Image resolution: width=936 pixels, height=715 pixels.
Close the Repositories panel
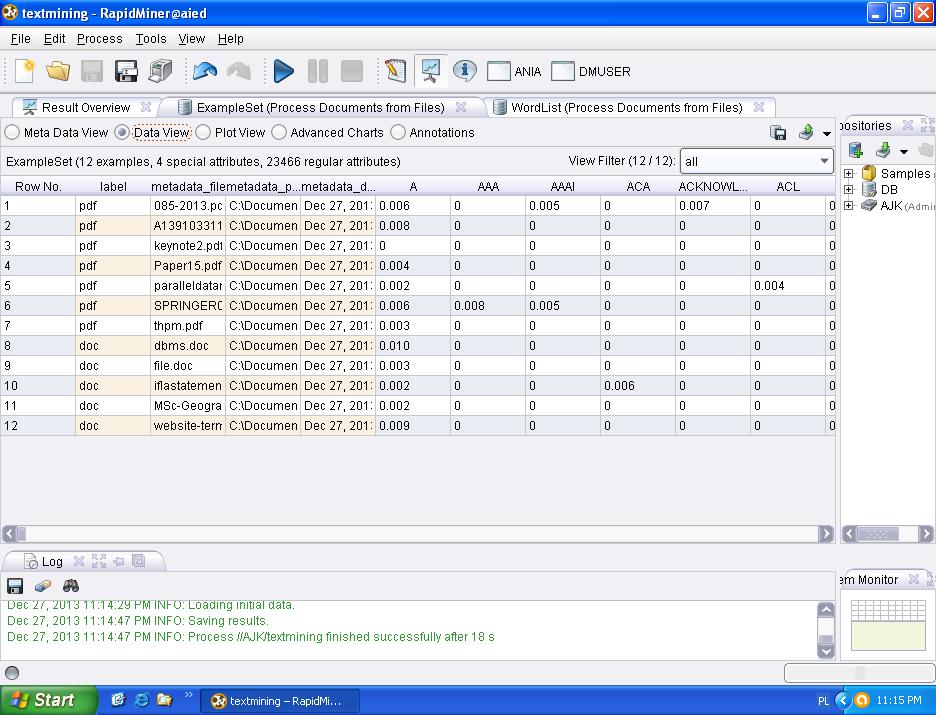click(907, 125)
